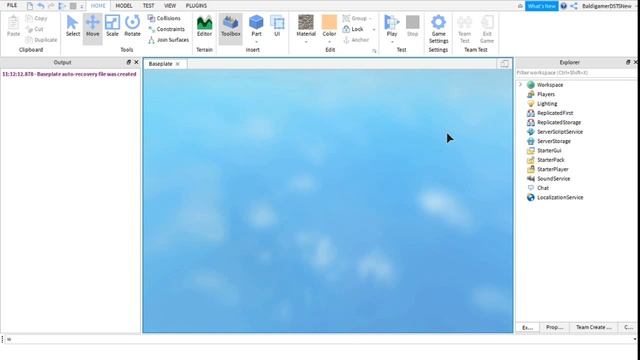640x360 pixels.
Task: Expand the Workspace tree node
Action: tap(520, 84)
